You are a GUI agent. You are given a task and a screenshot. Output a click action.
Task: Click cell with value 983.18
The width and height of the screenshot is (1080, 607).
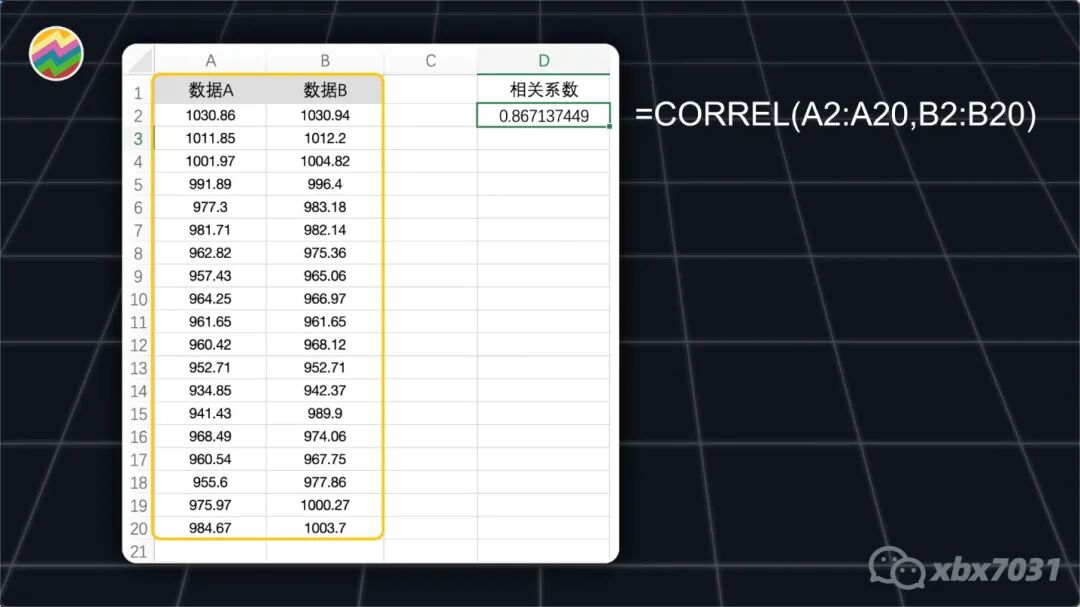tap(325, 207)
